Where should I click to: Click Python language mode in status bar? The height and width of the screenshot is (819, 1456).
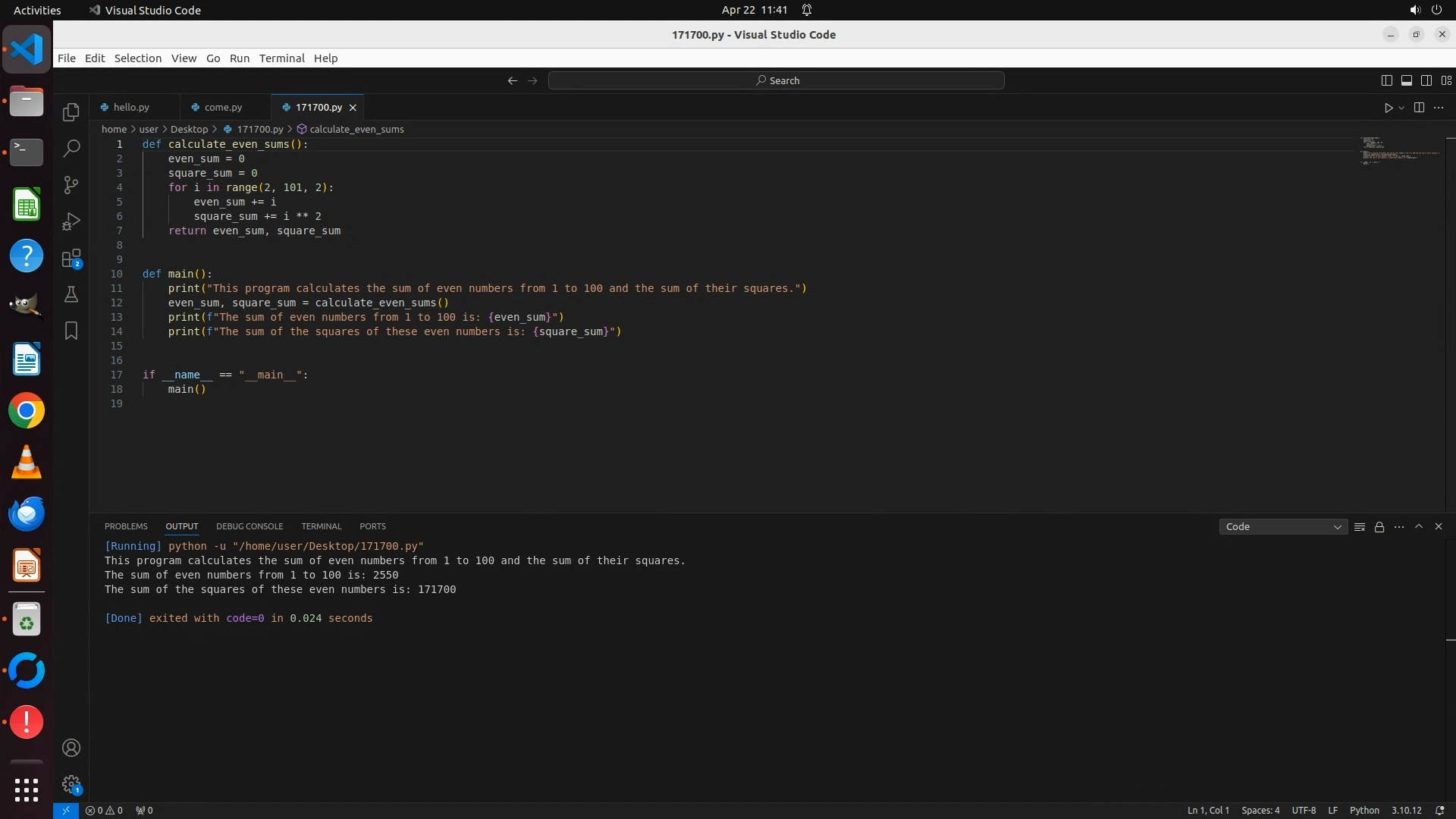coord(1363,811)
